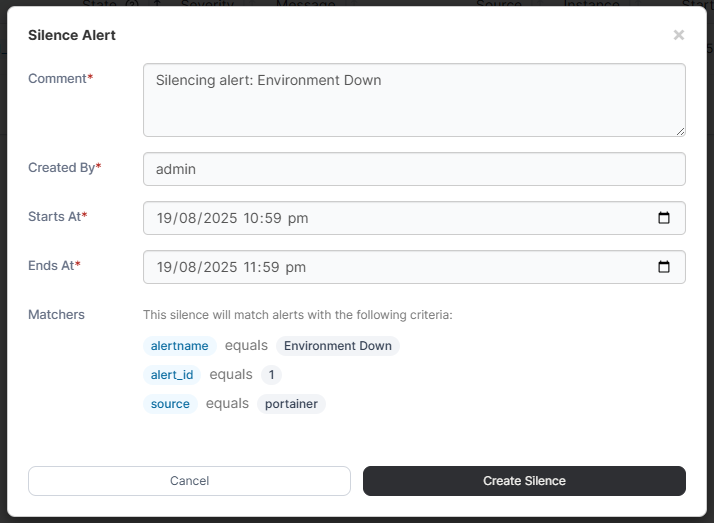
Task: Click the Comment box resize handle
Action: (680, 131)
